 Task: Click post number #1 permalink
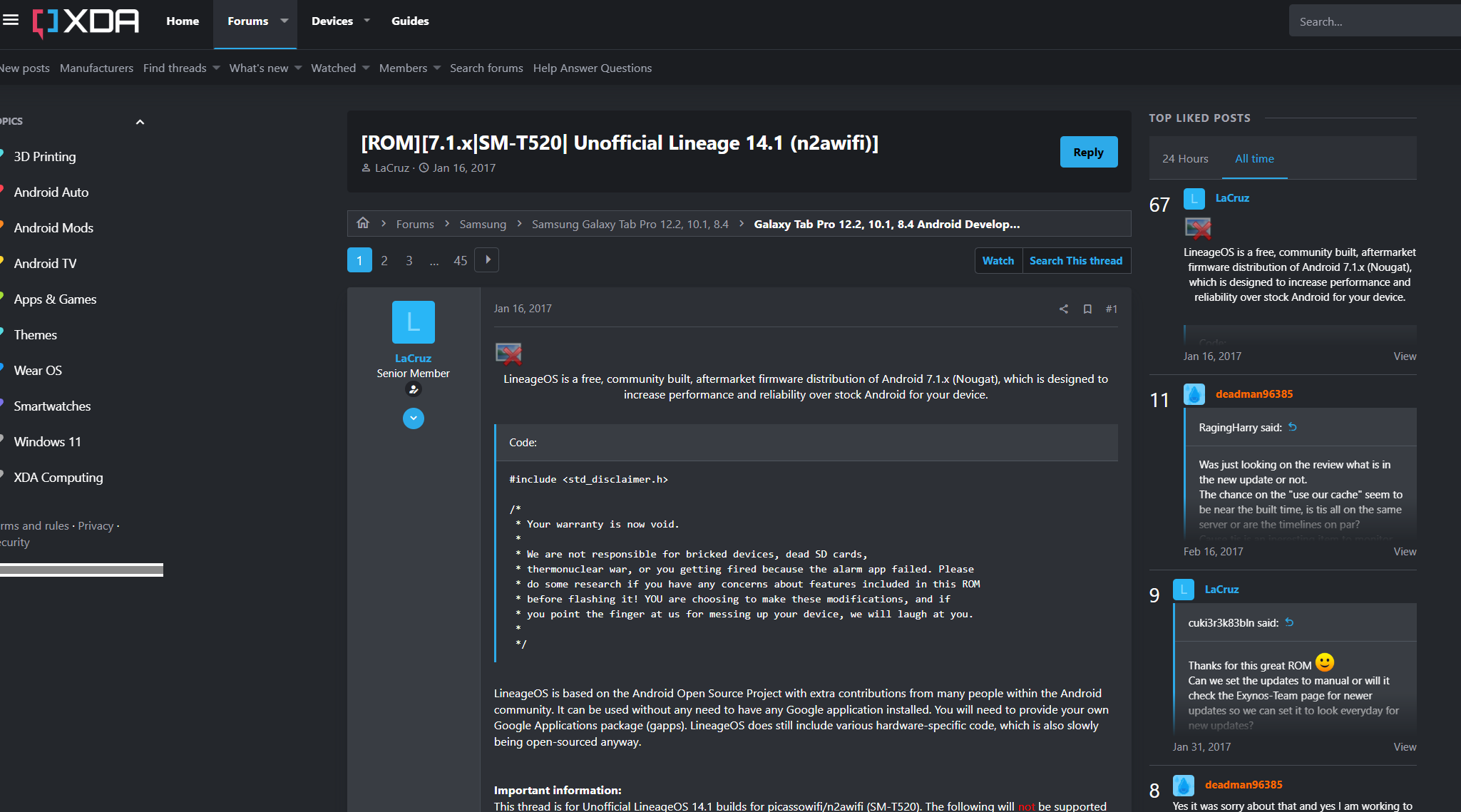tap(1112, 309)
